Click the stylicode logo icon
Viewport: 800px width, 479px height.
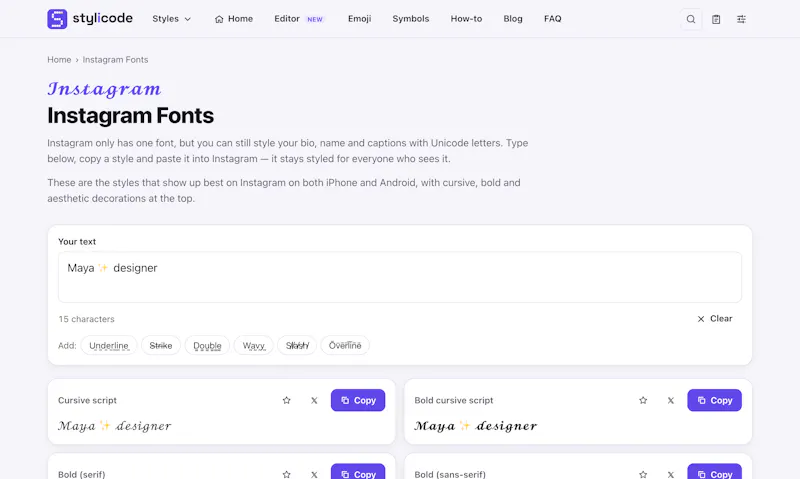(x=57, y=19)
